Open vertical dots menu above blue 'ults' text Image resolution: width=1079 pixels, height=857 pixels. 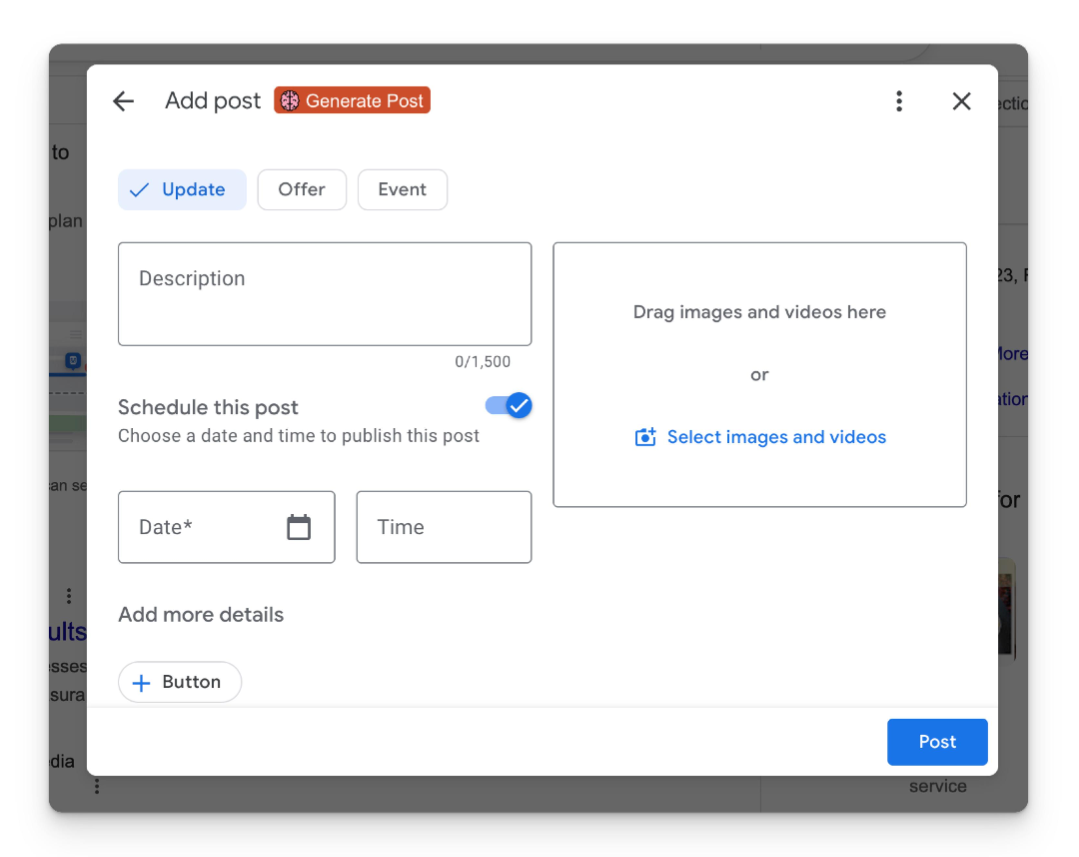click(68, 596)
